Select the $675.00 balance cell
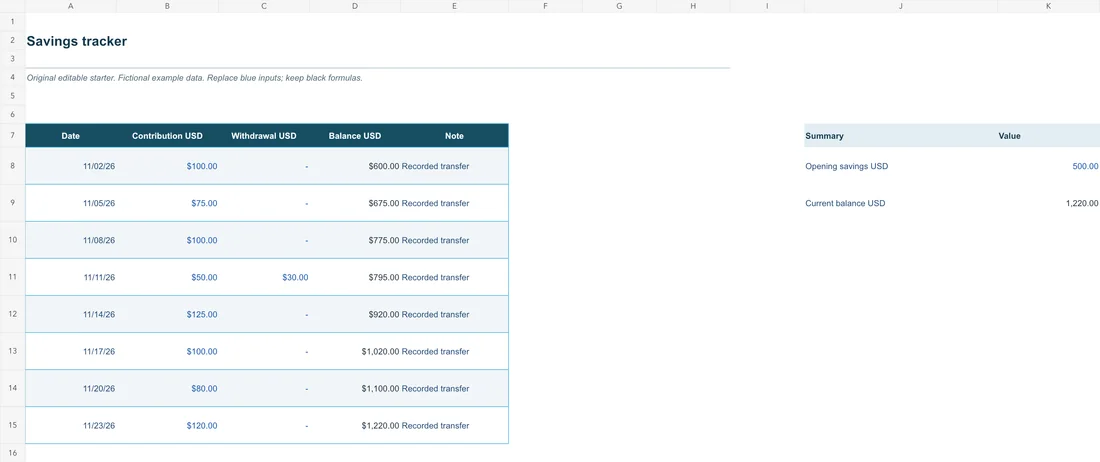Image resolution: width=1100 pixels, height=462 pixels. coord(355,203)
